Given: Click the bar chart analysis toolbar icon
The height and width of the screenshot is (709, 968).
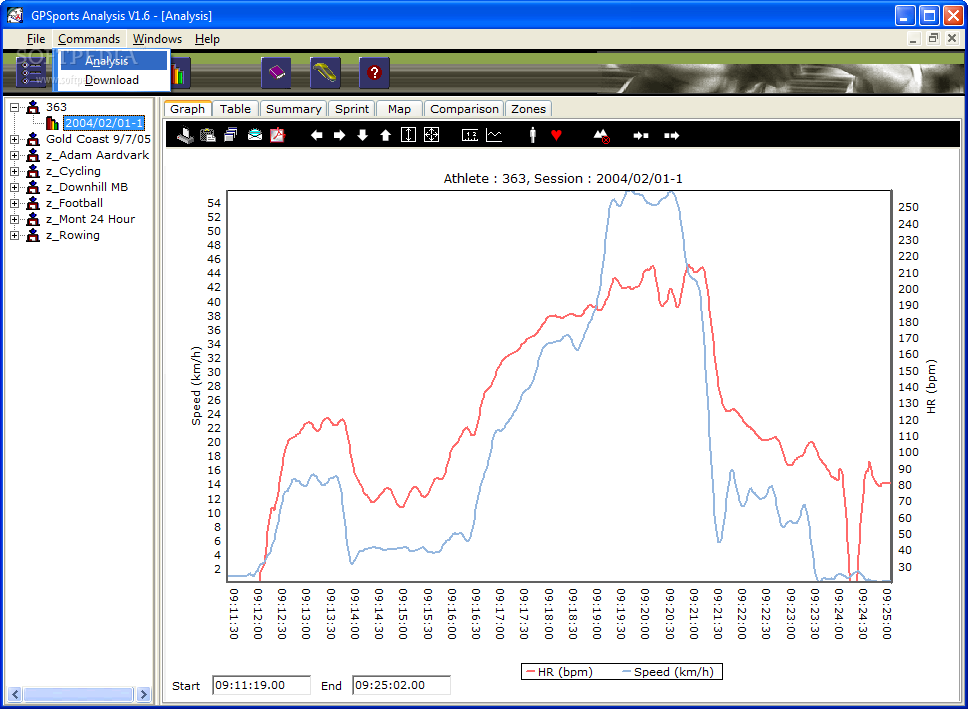Looking at the screenshot, I should 180,73.
